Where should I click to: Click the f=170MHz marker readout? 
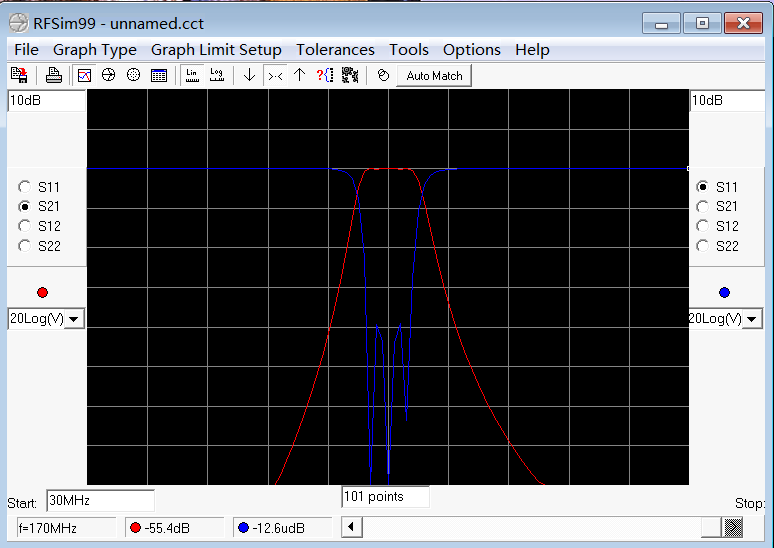point(66,528)
